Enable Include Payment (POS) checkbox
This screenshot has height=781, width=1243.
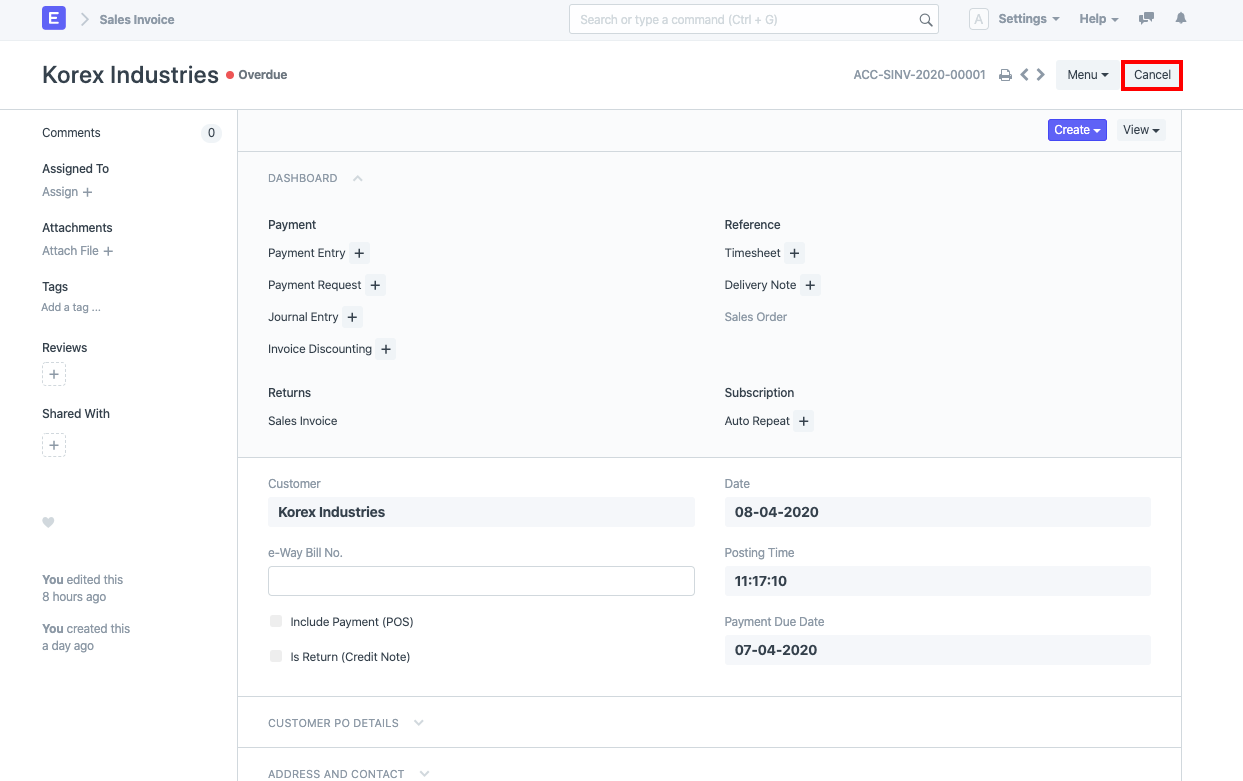click(x=276, y=621)
